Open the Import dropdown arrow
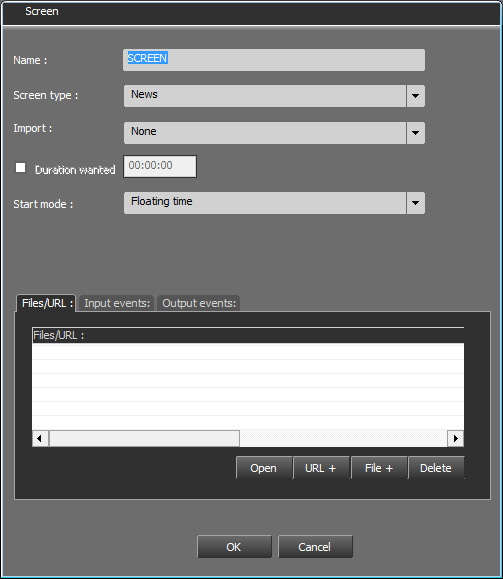This screenshot has height=579, width=503. tap(415, 133)
